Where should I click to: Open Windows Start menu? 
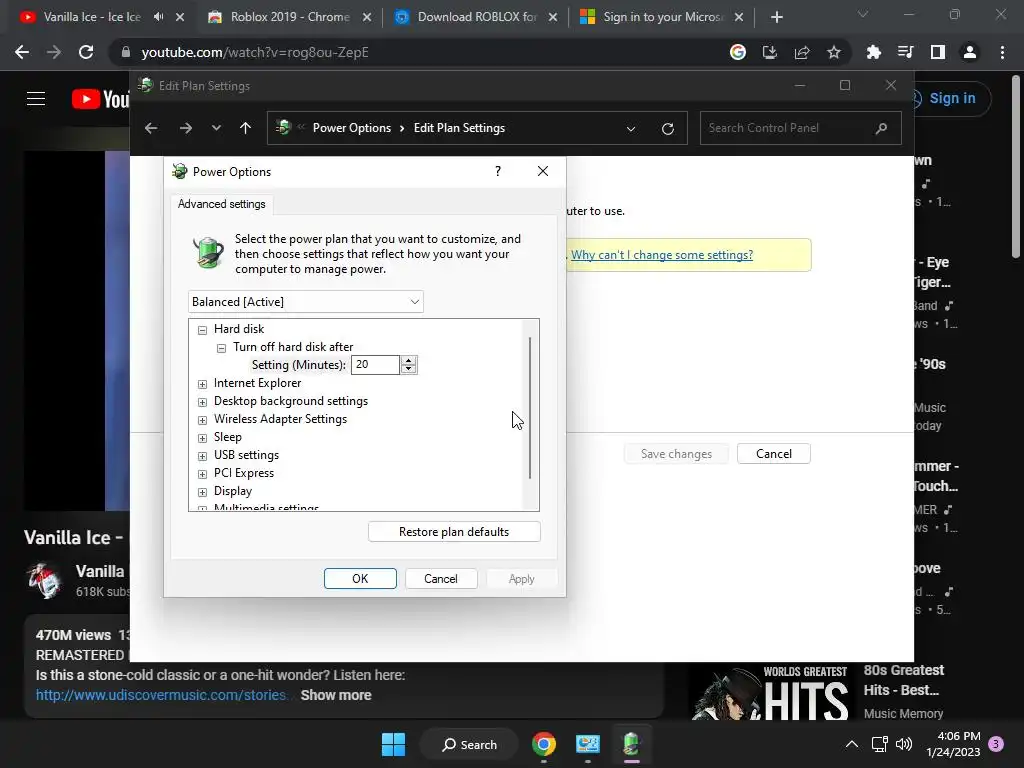click(x=393, y=744)
